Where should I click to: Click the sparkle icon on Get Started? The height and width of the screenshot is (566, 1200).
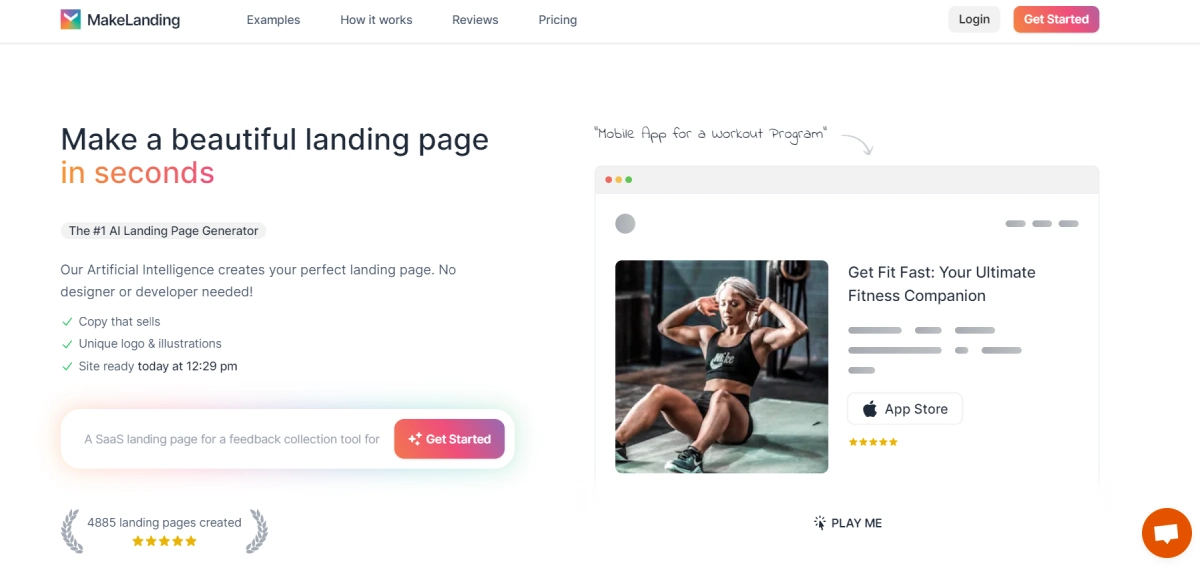tap(415, 439)
